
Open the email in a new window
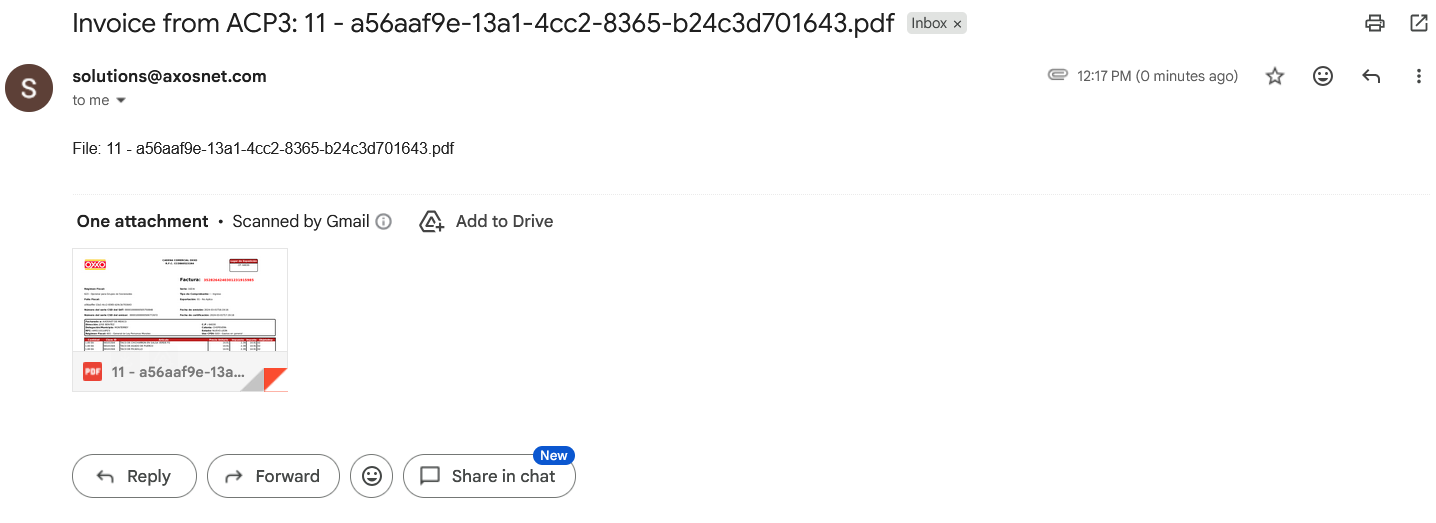(1418, 23)
